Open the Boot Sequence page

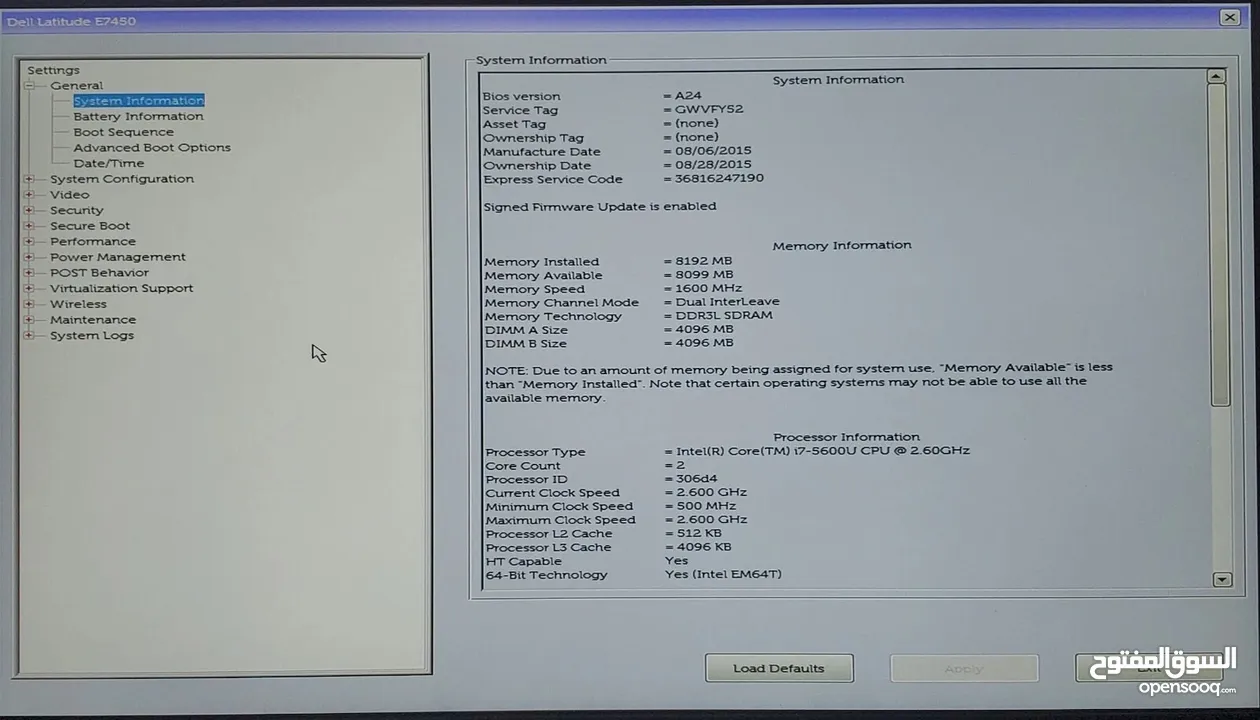point(123,132)
